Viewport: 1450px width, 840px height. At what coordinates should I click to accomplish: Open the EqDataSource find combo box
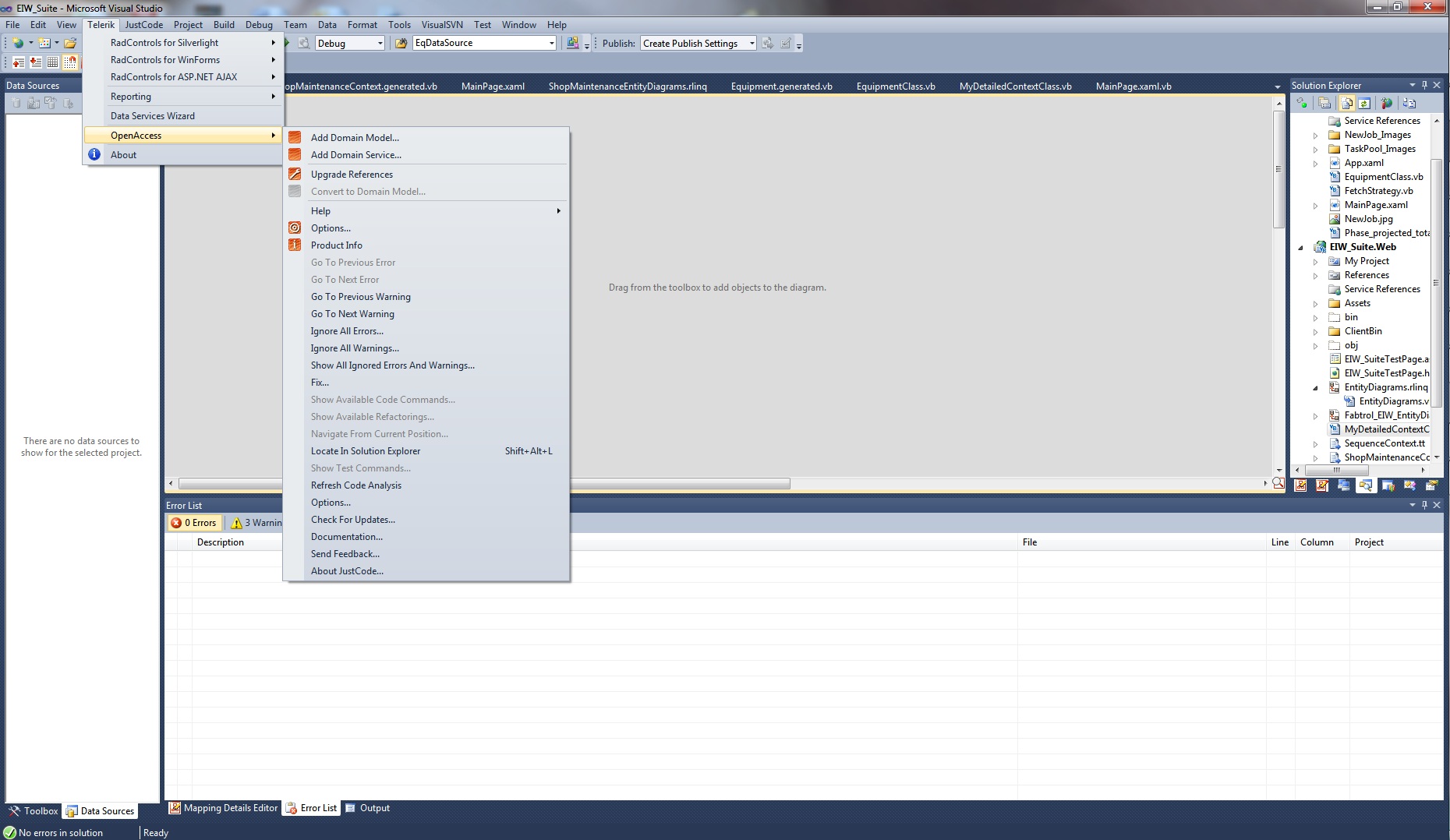[x=484, y=43]
